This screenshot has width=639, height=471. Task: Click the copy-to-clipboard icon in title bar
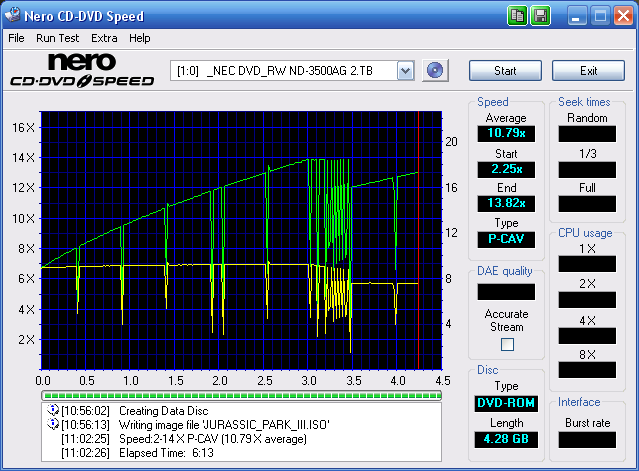(517, 16)
